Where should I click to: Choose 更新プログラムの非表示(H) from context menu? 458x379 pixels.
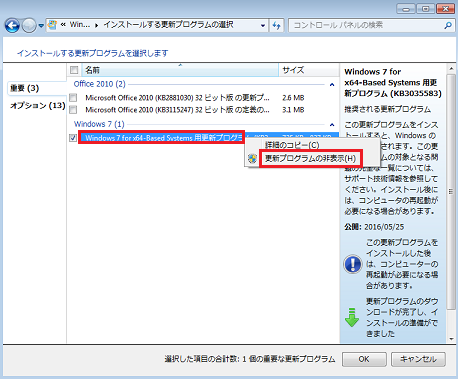[310, 158]
